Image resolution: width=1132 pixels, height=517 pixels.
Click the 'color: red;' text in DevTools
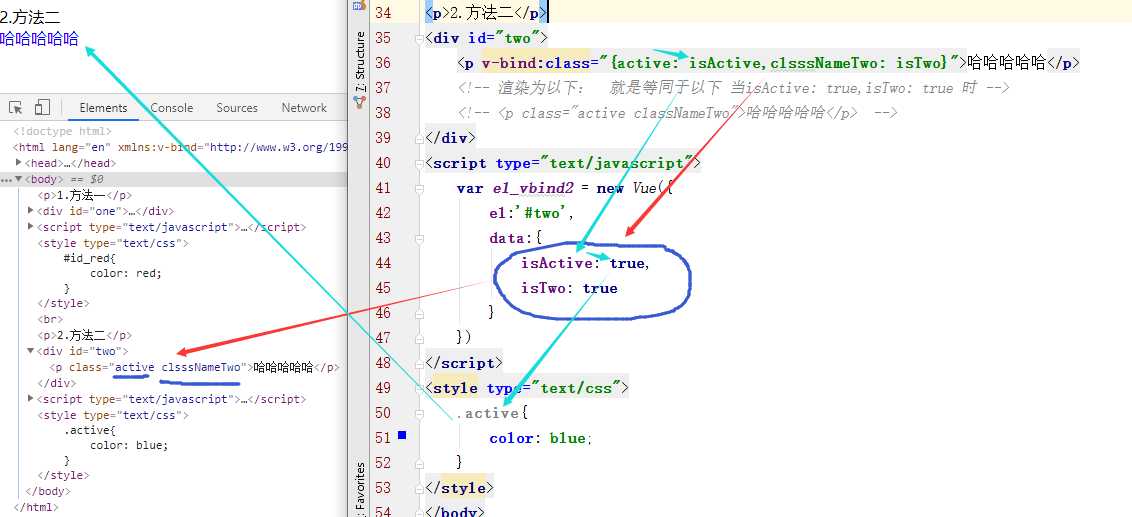(126, 274)
